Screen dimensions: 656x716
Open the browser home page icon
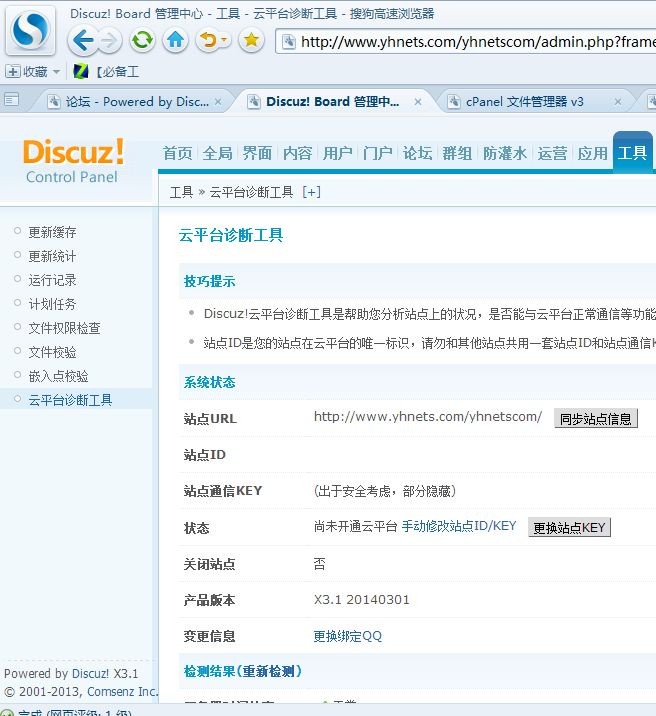175,40
